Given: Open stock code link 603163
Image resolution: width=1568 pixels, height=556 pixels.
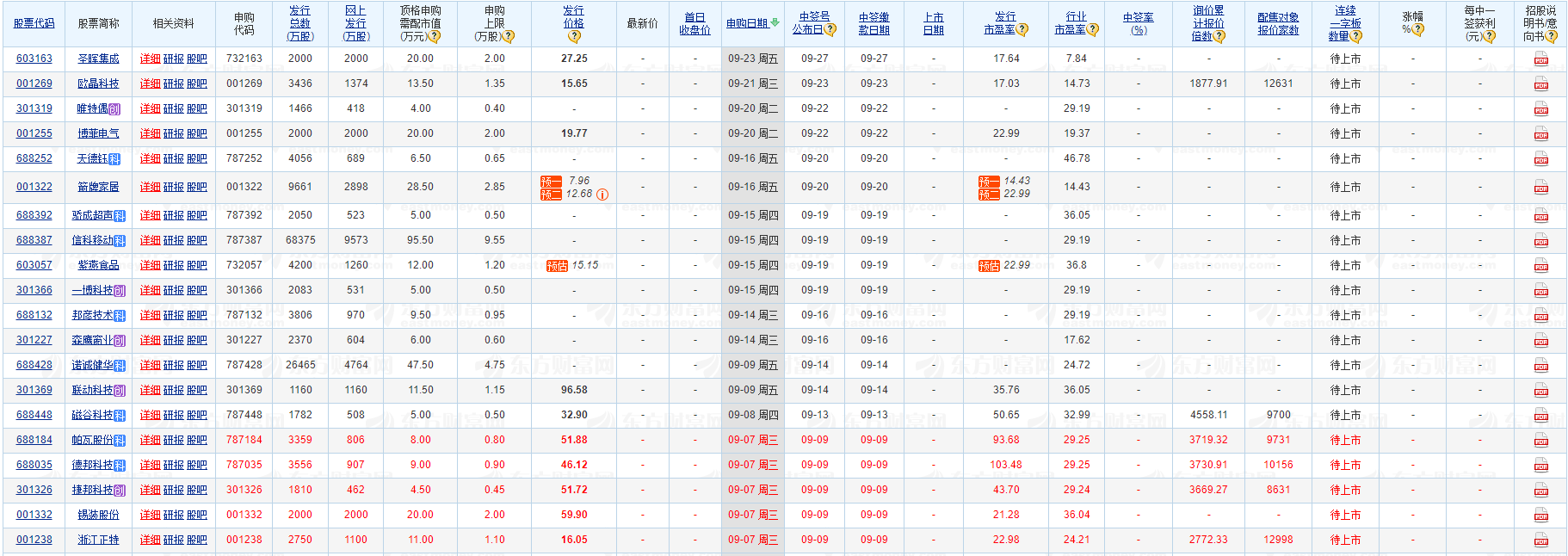Looking at the screenshot, I should click(34, 59).
